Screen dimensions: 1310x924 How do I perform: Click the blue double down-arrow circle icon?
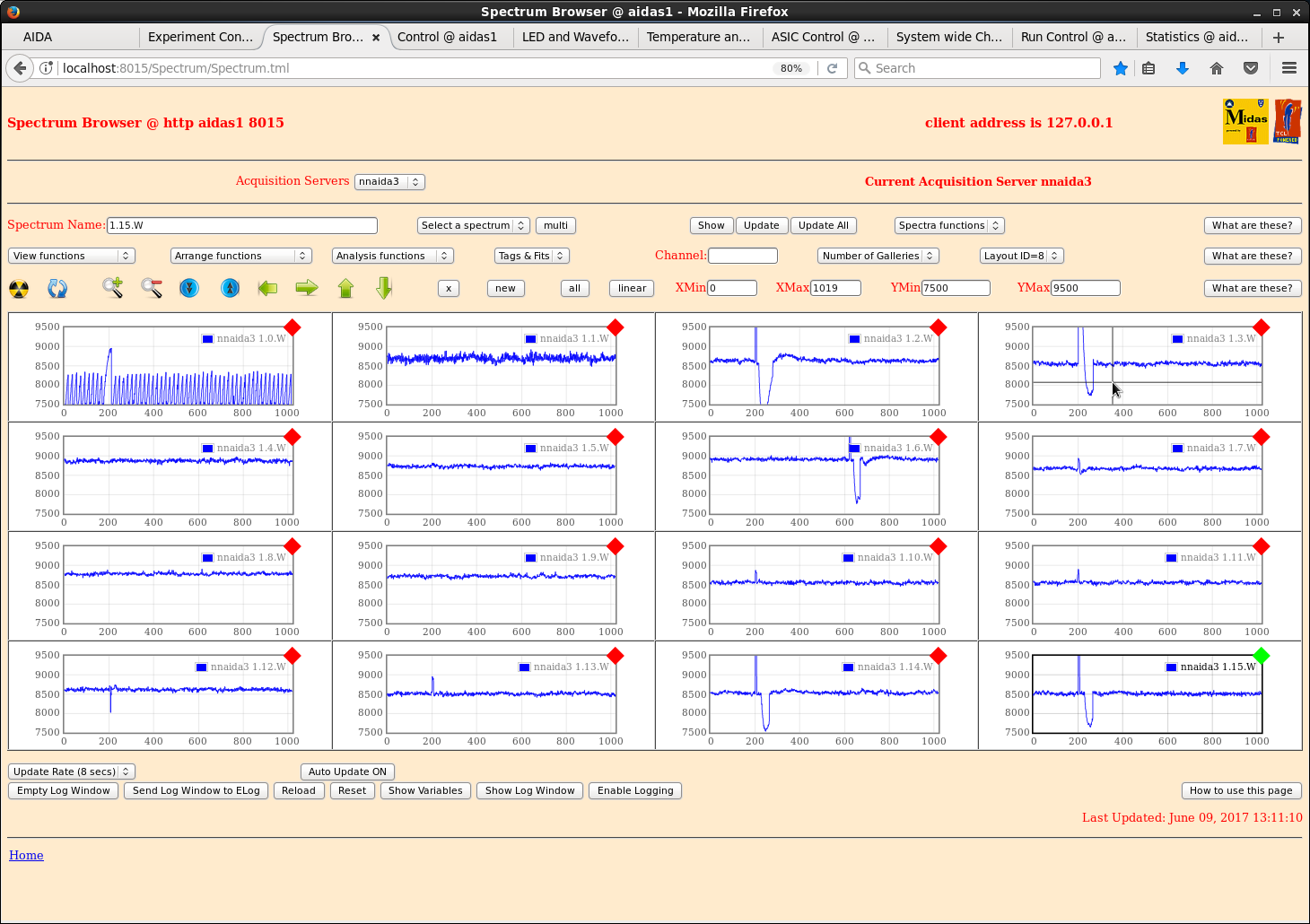(189, 288)
